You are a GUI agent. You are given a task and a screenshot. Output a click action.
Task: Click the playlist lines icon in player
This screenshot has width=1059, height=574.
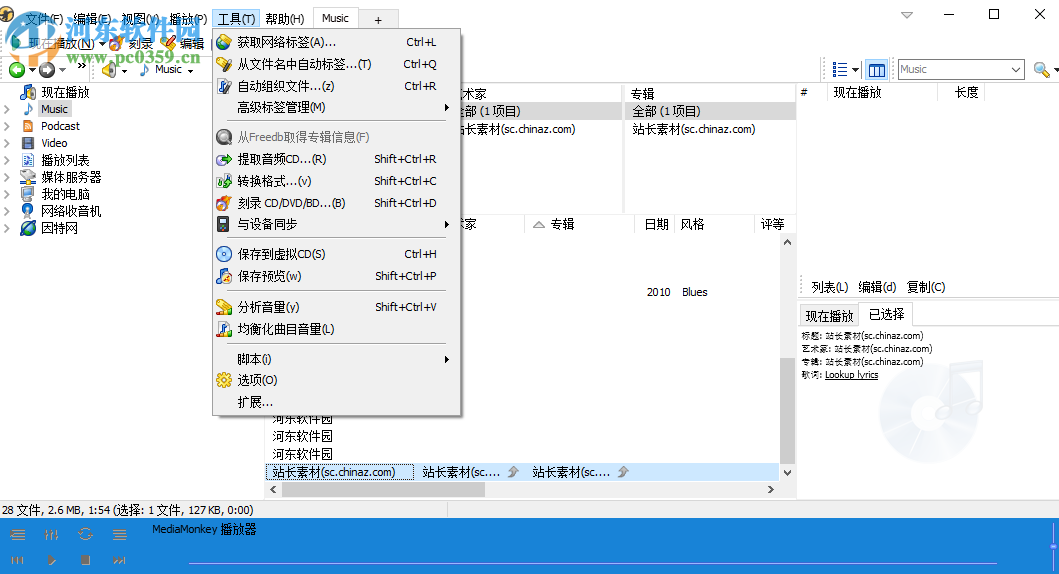pyautogui.click(x=120, y=535)
